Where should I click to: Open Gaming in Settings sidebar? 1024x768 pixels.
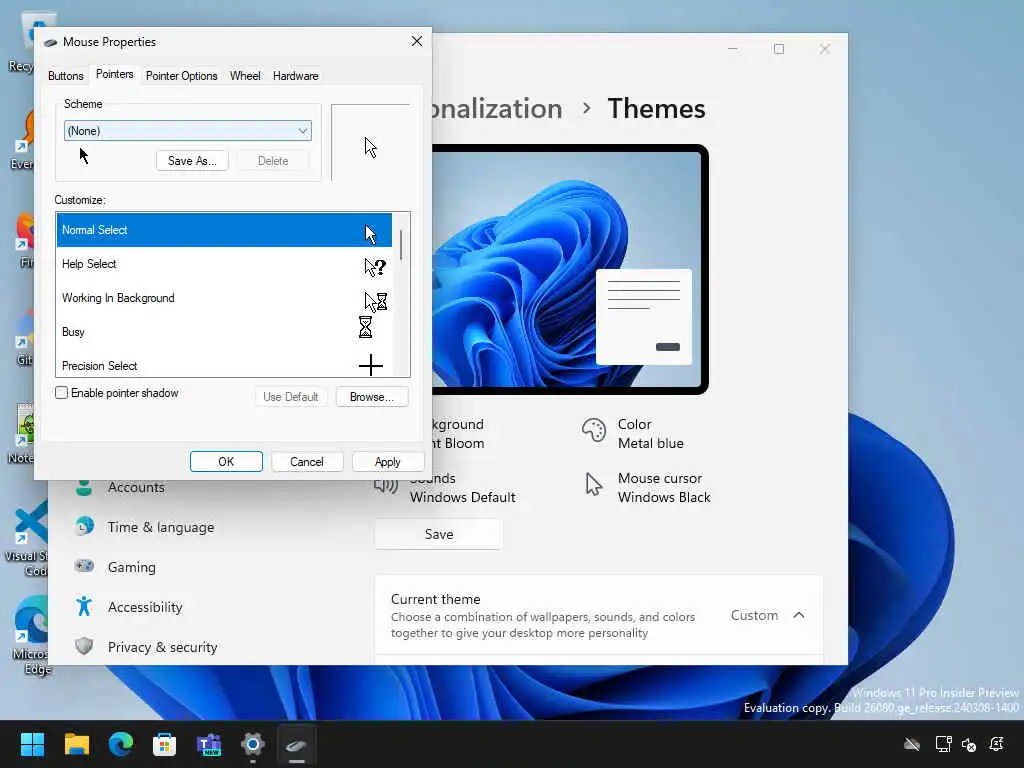coord(131,567)
